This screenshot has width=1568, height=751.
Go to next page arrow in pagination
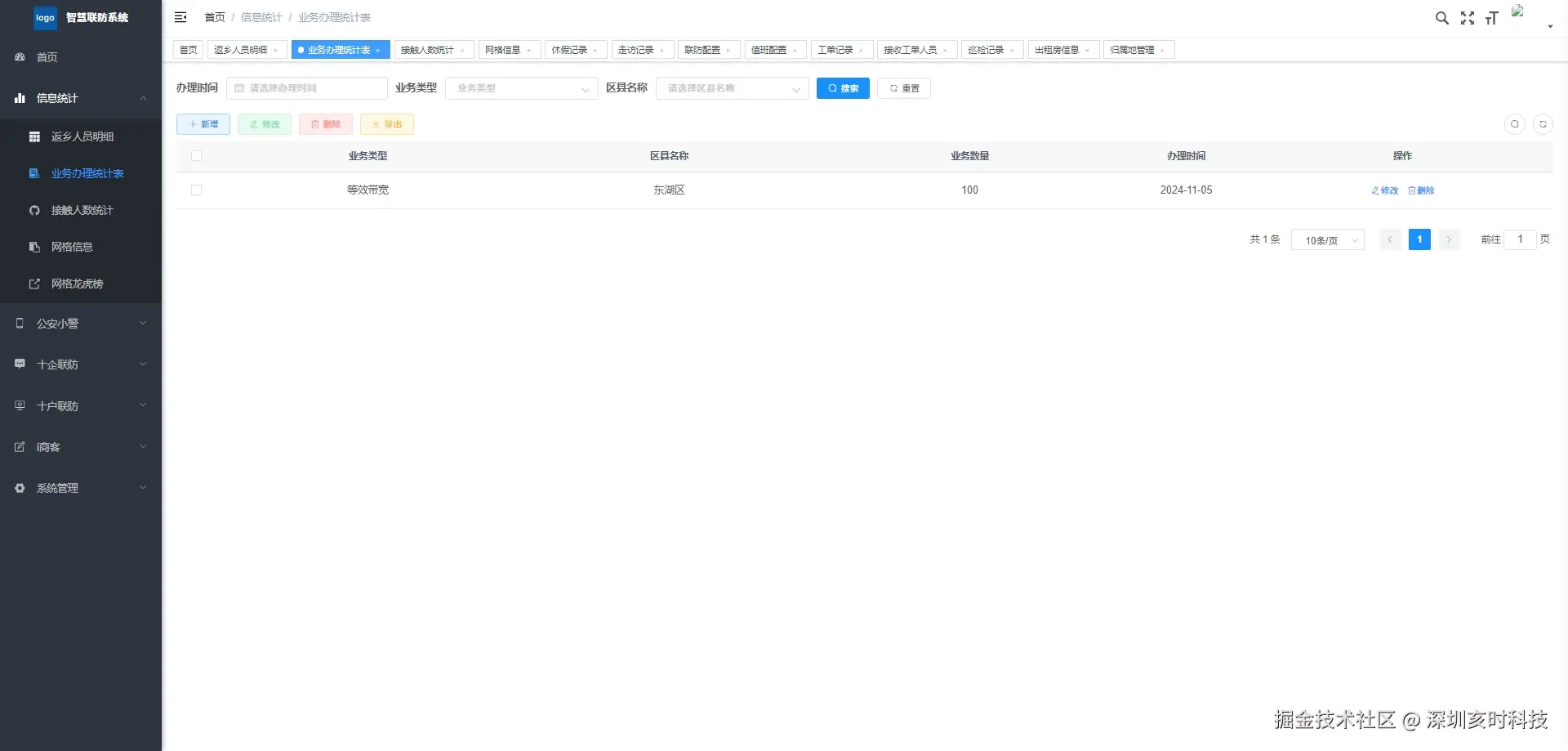pyautogui.click(x=1449, y=239)
